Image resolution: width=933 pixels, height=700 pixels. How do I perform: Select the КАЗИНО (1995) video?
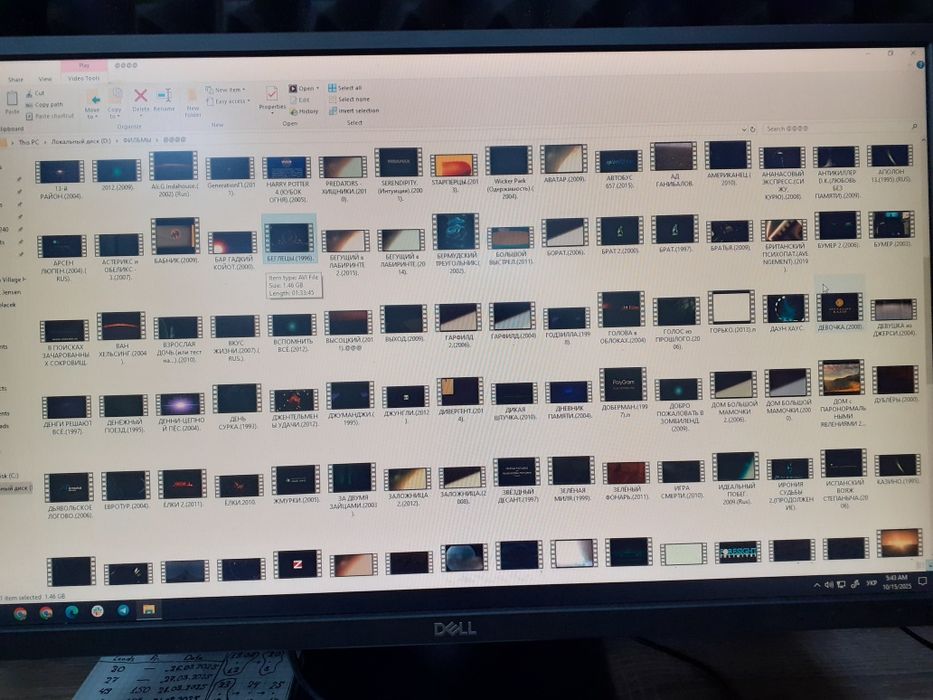click(898, 470)
